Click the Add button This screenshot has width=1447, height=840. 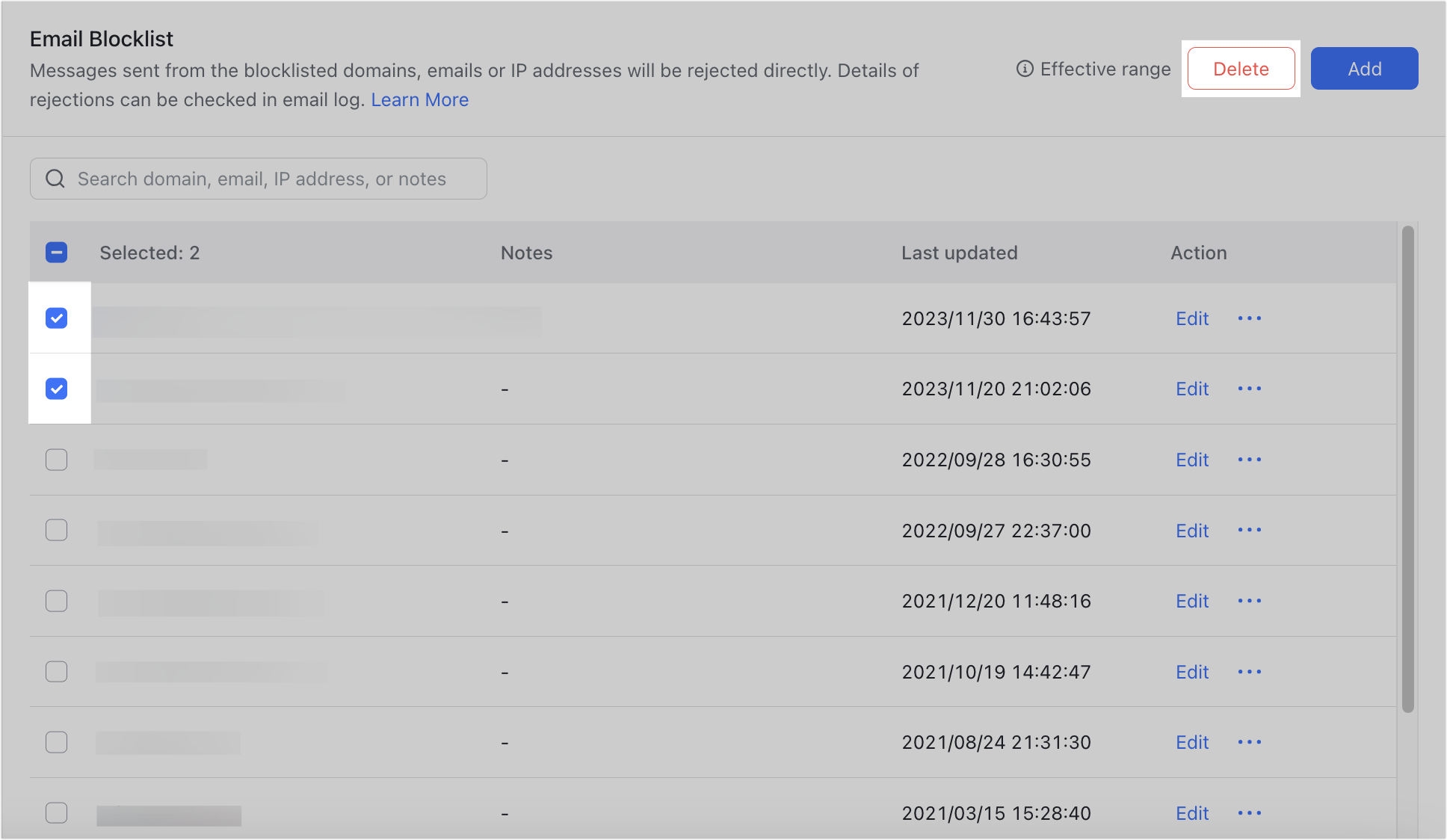(x=1364, y=68)
